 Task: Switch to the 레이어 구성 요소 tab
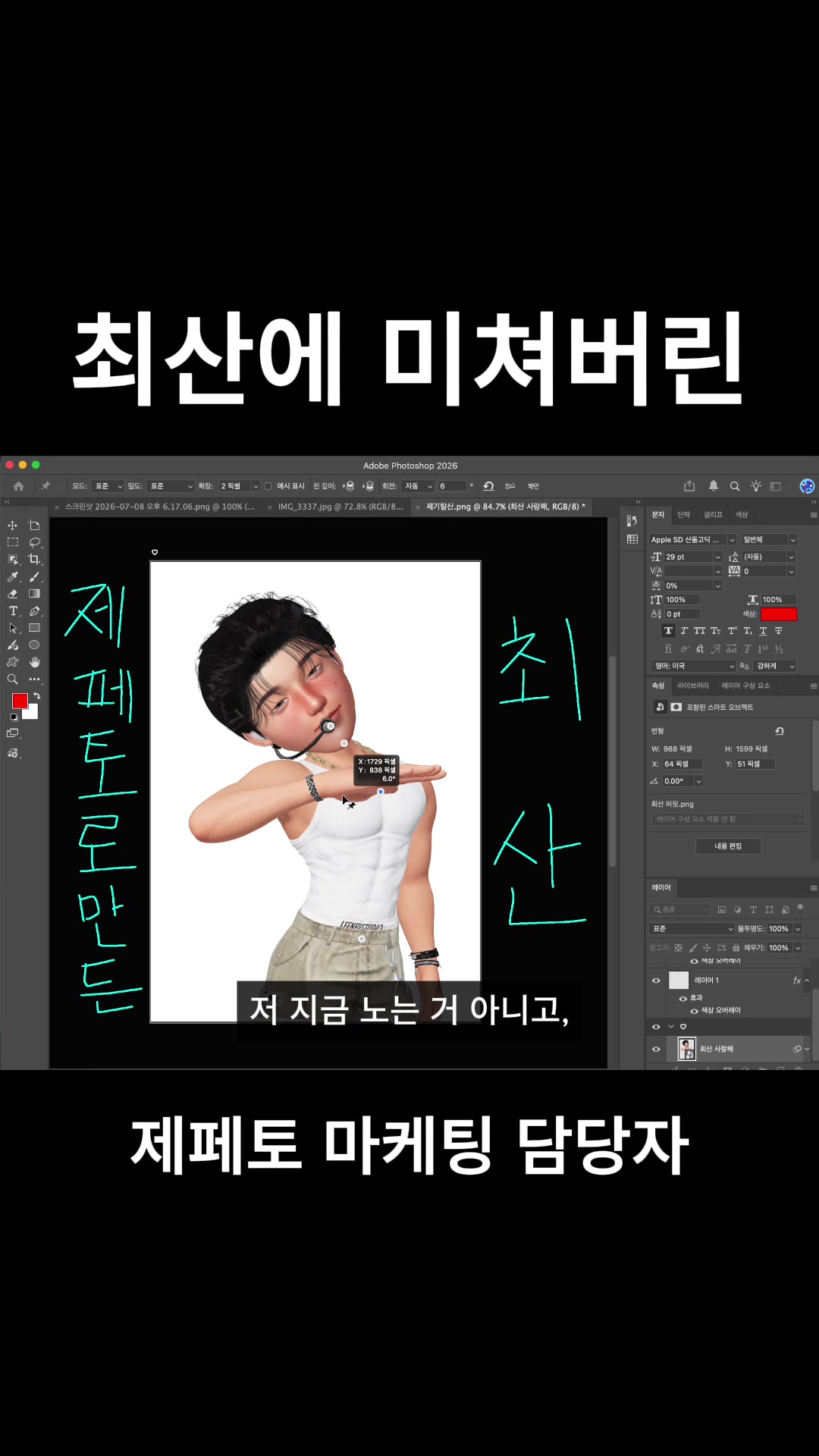tap(745, 686)
